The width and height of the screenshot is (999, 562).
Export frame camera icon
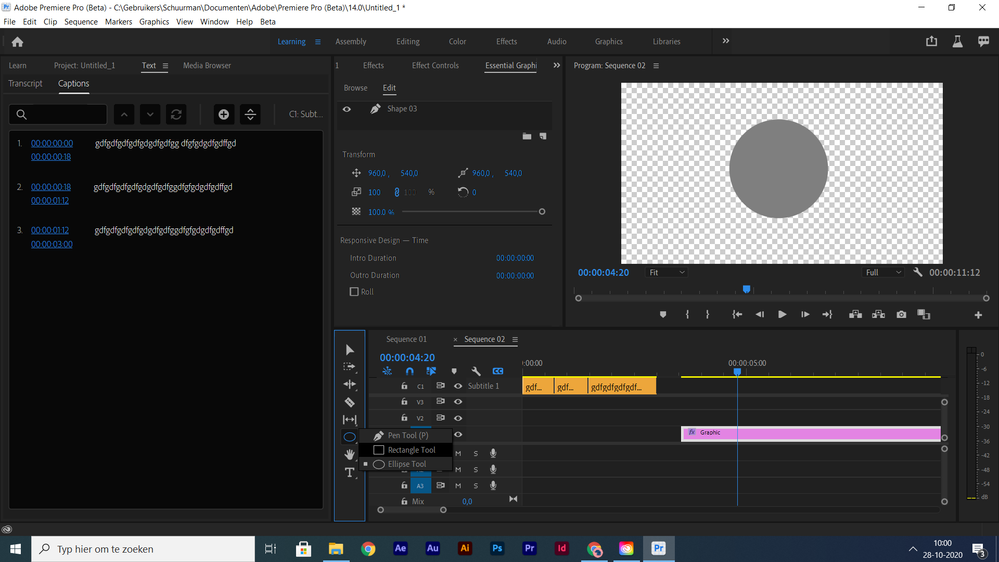901,315
